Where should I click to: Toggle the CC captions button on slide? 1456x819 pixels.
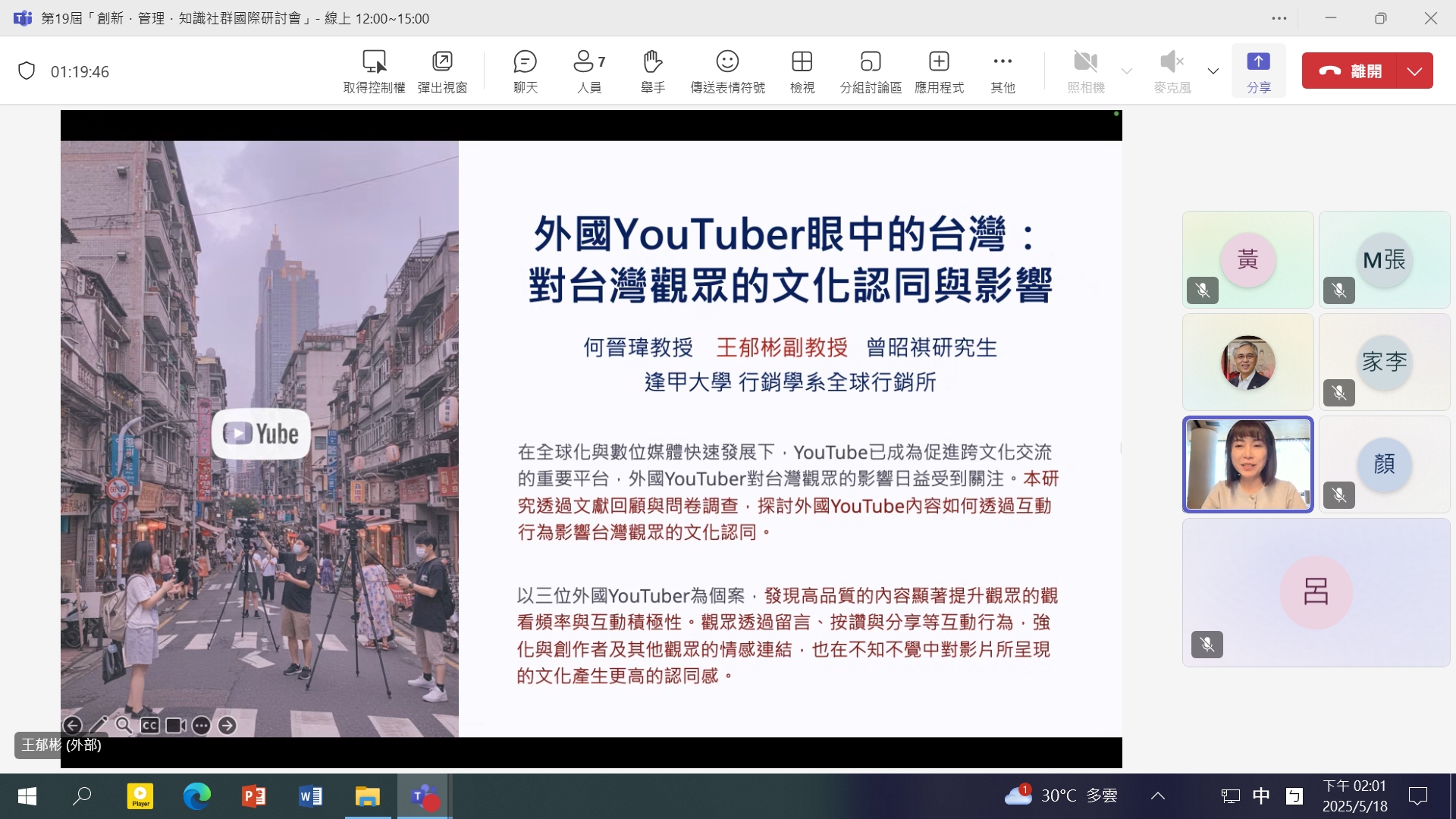pyautogui.click(x=150, y=726)
